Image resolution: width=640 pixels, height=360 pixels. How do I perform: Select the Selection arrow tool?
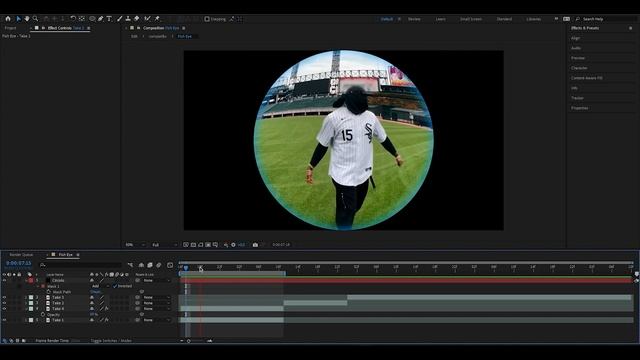(18, 19)
